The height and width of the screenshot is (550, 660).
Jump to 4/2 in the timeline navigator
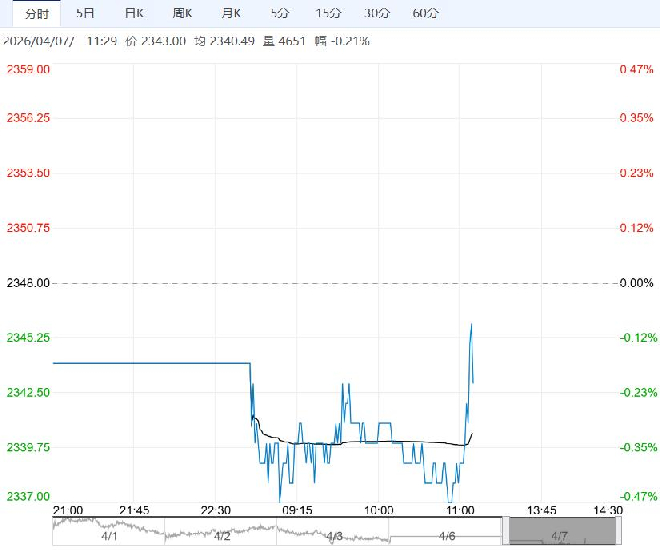221,537
